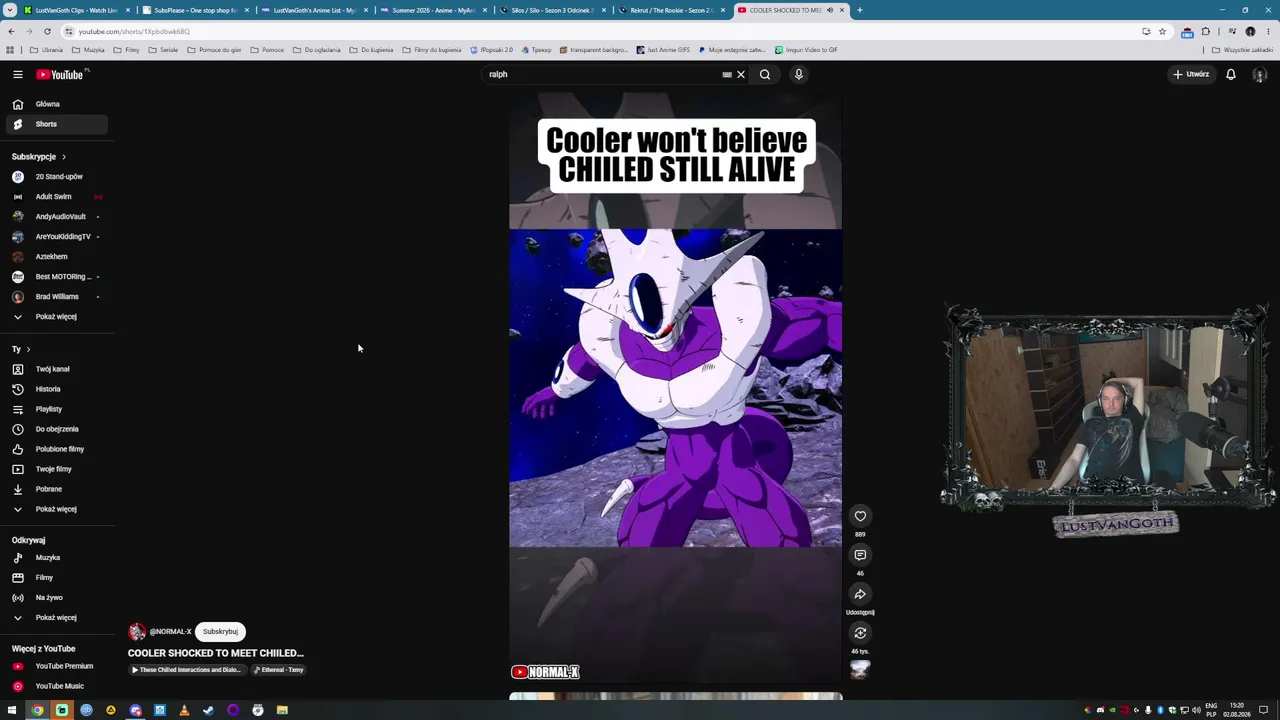Open Playlisty in the sidebar
The width and height of the screenshot is (1280, 720).
pyautogui.click(x=56, y=409)
